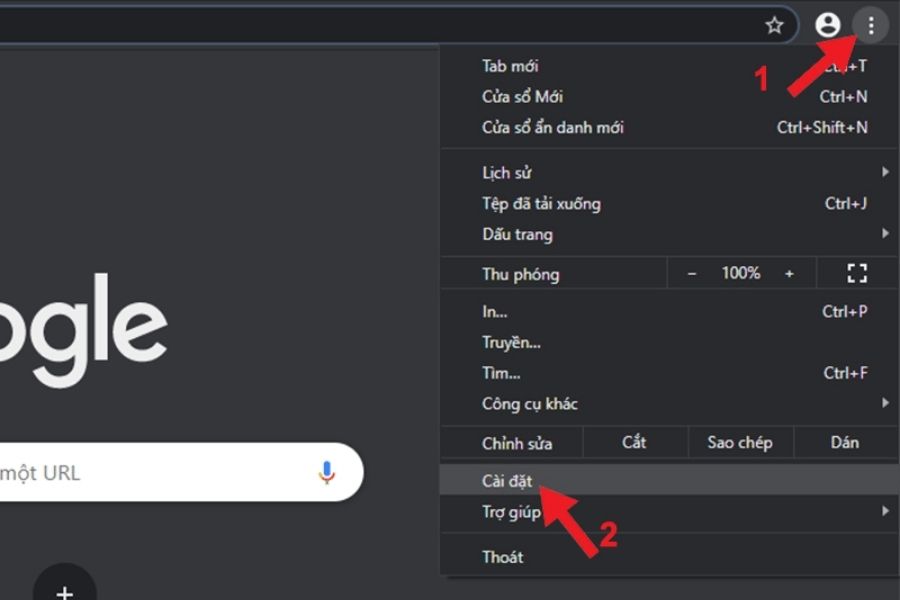Click the zoom out minus icon
The image size is (900, 600).
[691, 273]
